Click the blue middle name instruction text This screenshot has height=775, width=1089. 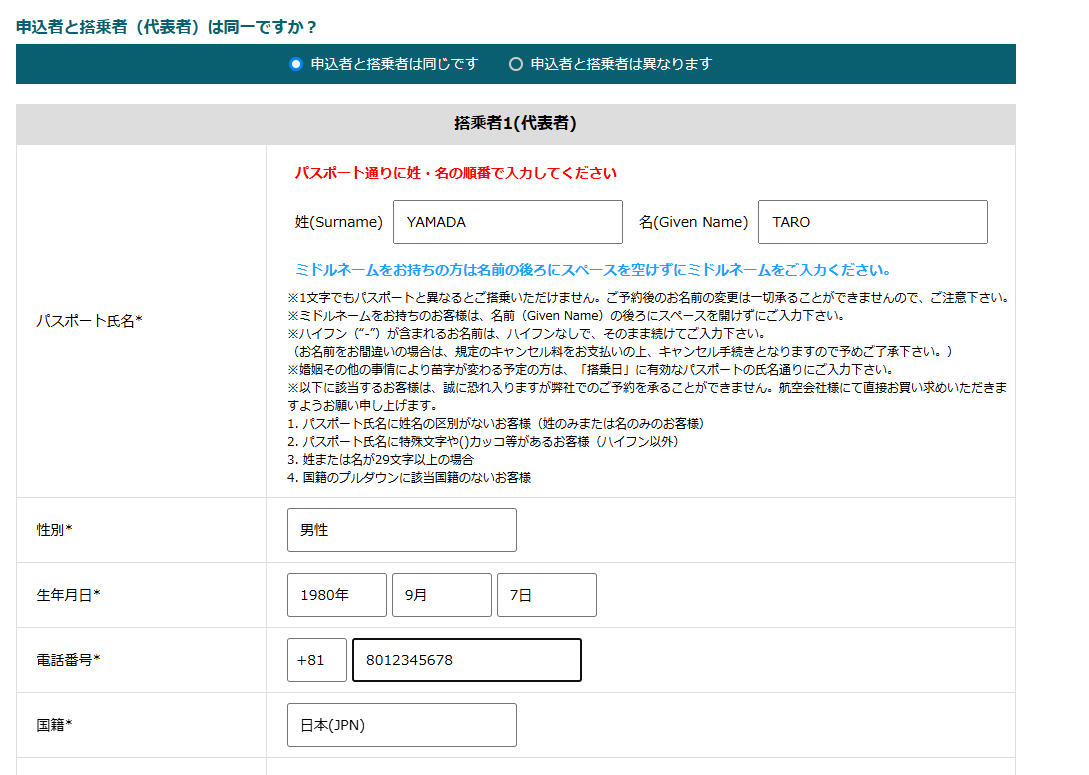click(592, 270)
